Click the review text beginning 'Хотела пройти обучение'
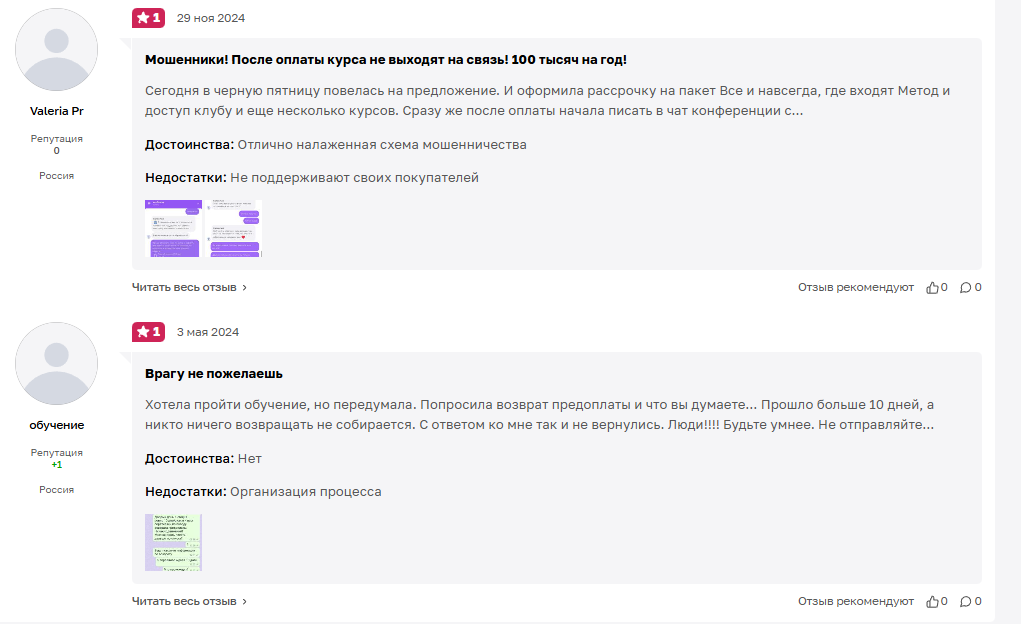Viewport: 1021px width, 624px height. [x=540, y=415]
